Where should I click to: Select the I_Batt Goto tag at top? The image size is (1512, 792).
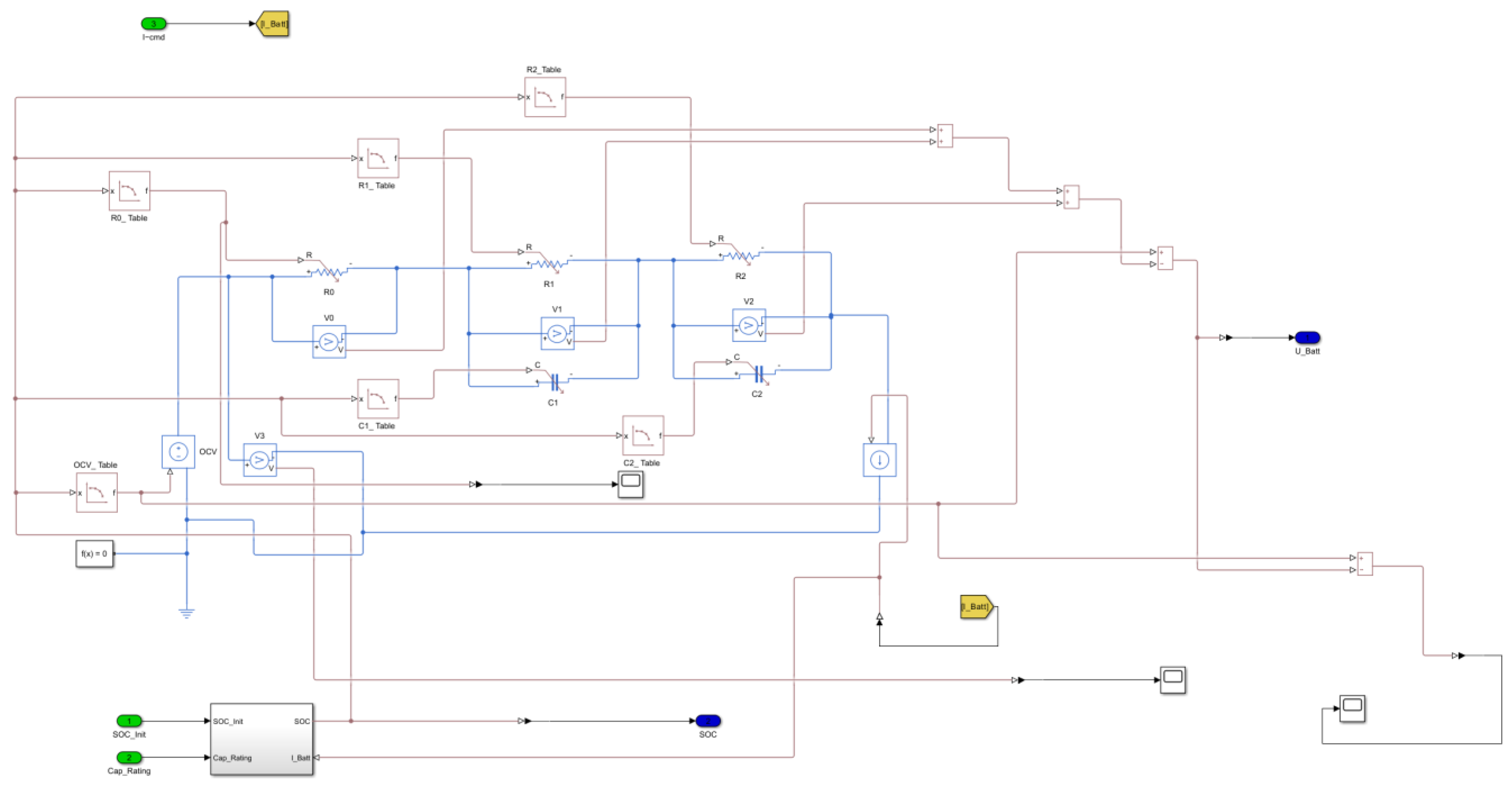click(x=273, y=24)
